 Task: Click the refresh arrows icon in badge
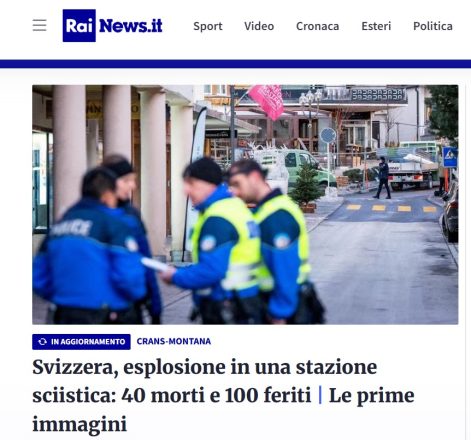(x=42, y=342)
